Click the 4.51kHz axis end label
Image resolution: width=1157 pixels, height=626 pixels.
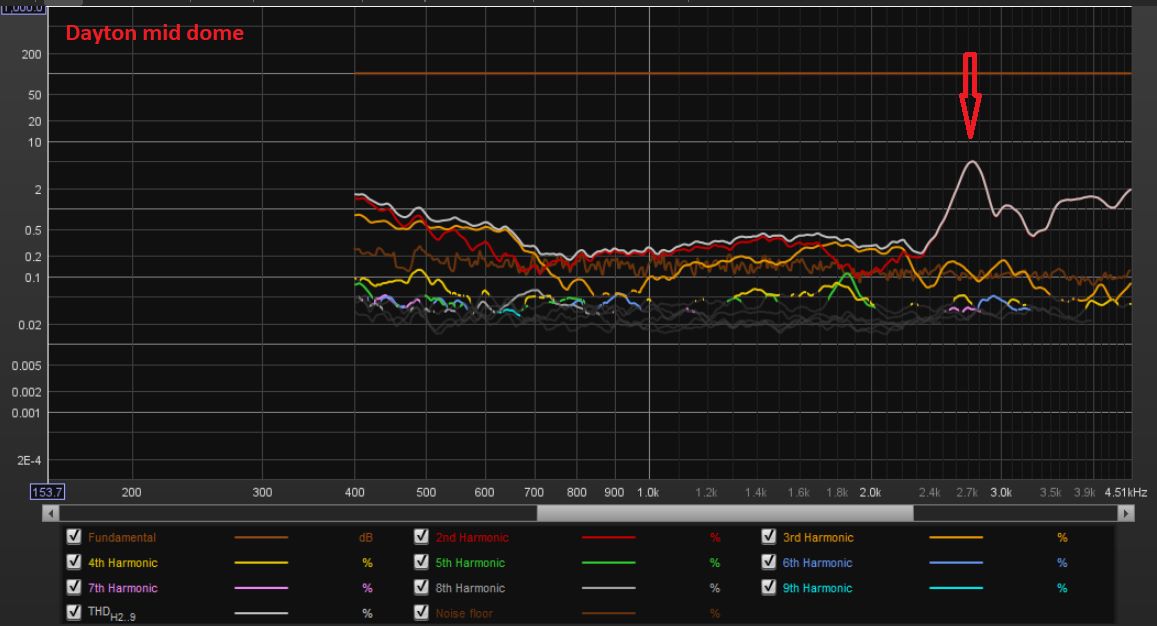(1126, 492)
